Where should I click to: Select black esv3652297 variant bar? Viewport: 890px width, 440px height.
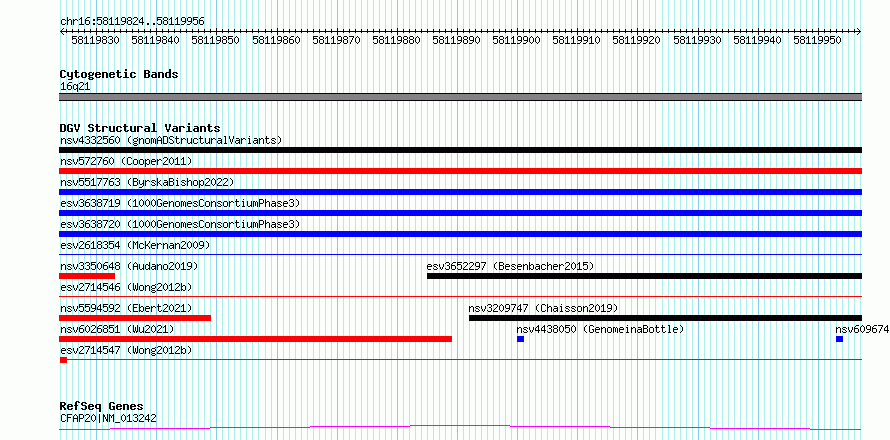point(644,276)
